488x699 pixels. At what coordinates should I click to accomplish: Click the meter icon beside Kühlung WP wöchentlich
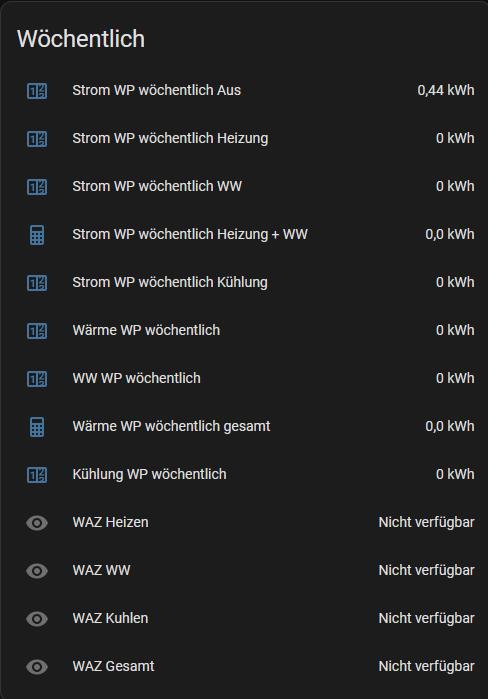37,475
